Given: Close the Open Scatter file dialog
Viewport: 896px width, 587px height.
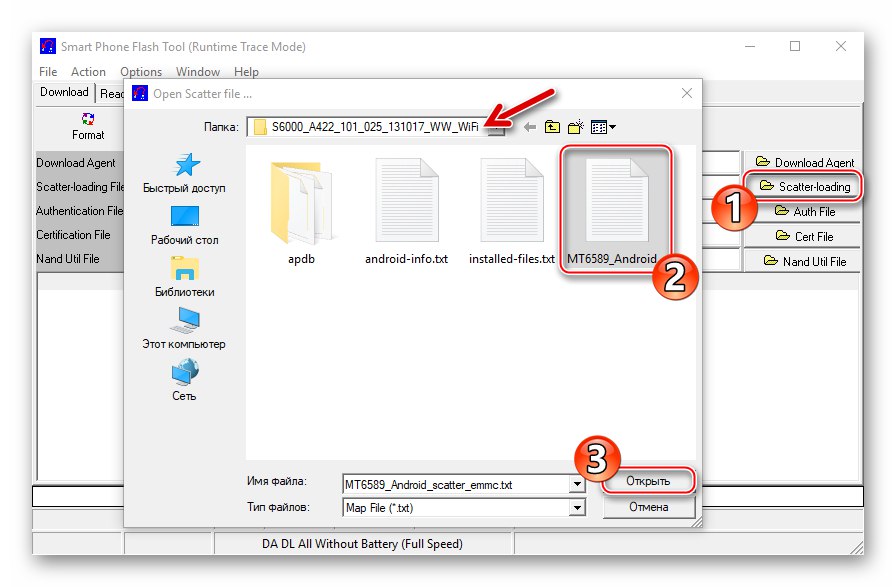Looking at the screenshot, I should [687, 93].
